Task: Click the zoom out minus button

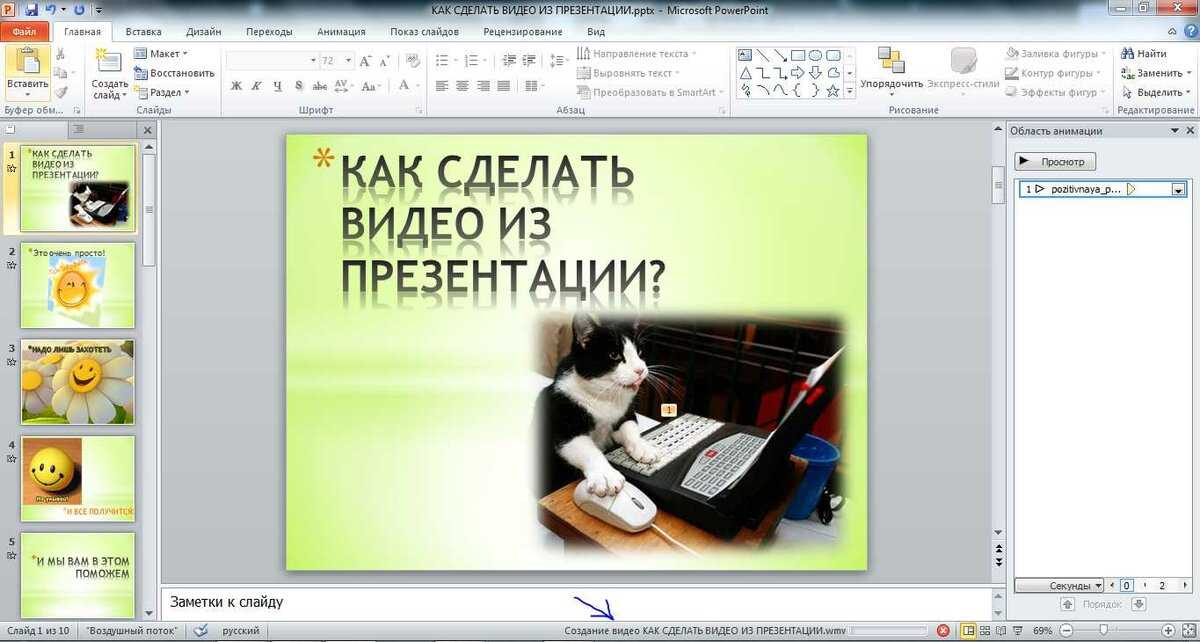Action: [1066, 631]
